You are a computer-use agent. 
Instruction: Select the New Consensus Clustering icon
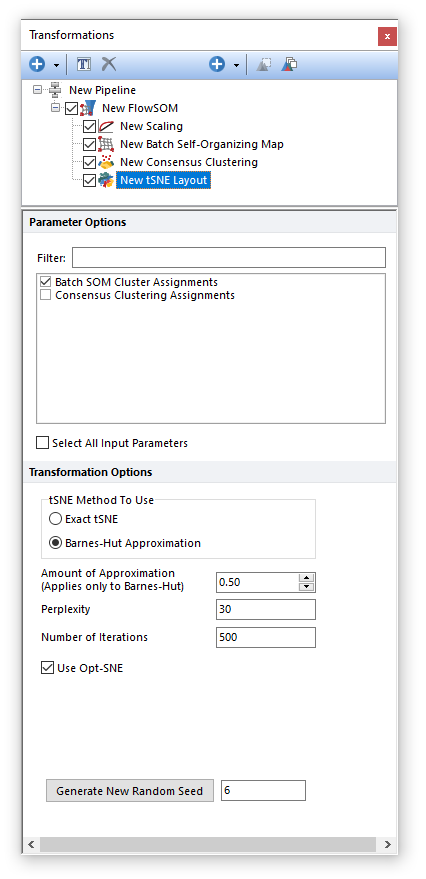click(106, 162)
